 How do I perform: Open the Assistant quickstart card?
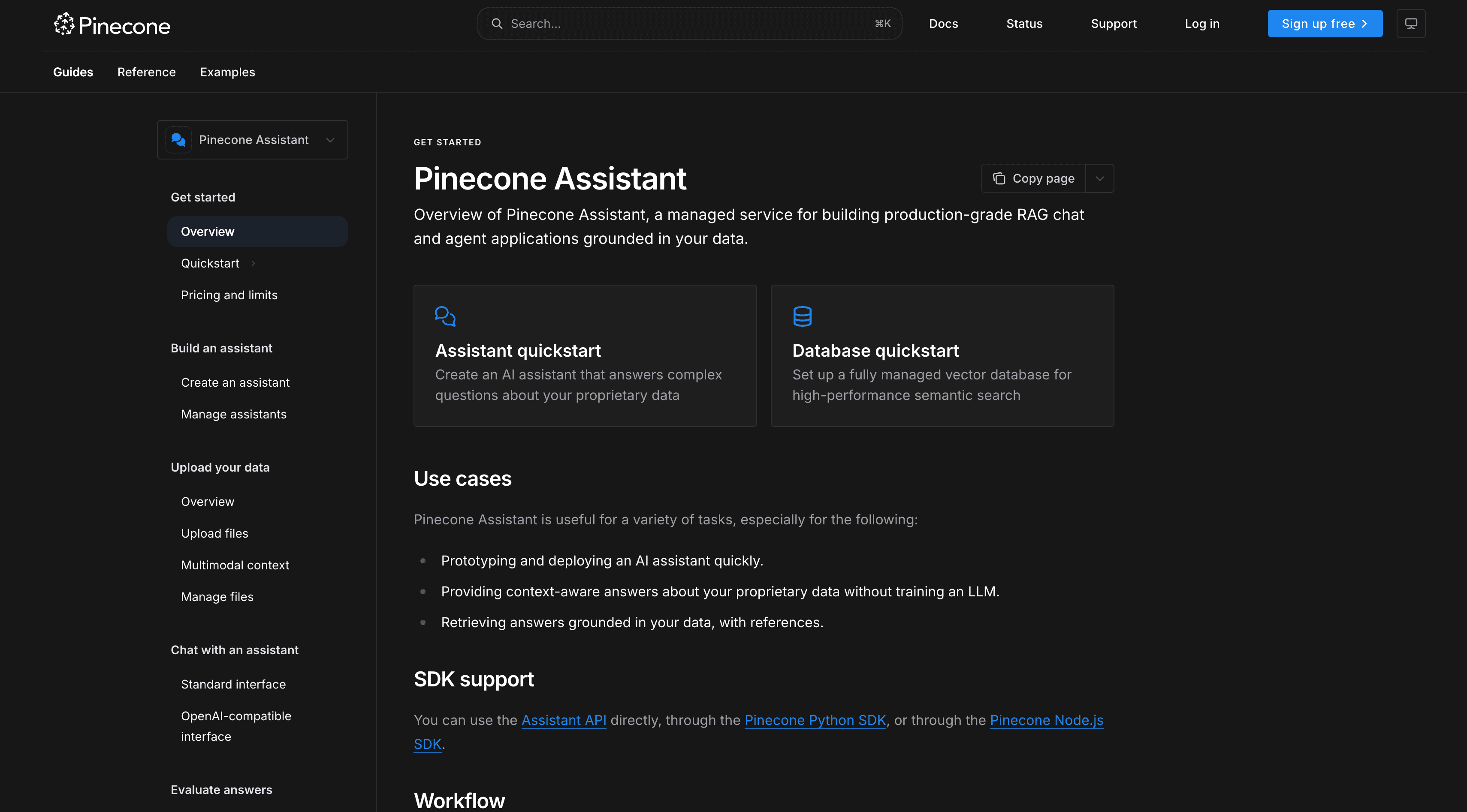point(585,356)
